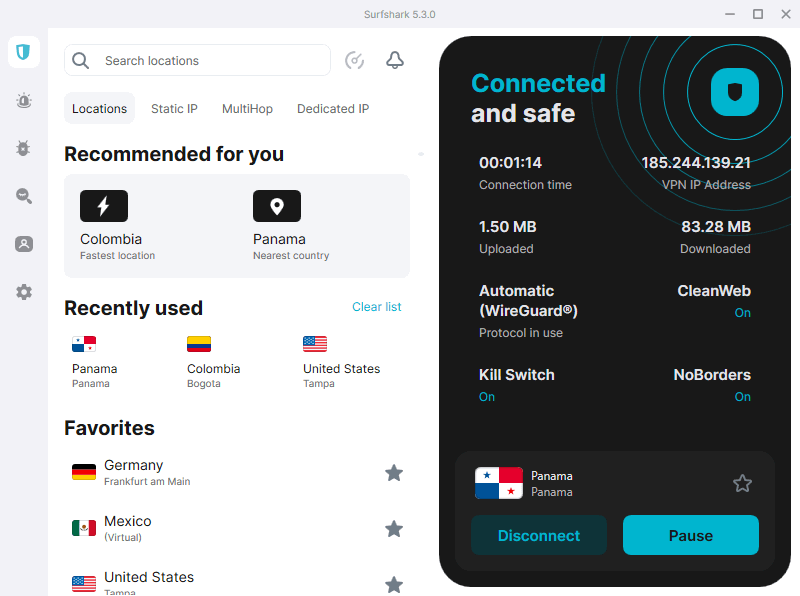800x596 pixels.
Task: Select the Dedicated IP tab
Action: [x=333, y=109]
